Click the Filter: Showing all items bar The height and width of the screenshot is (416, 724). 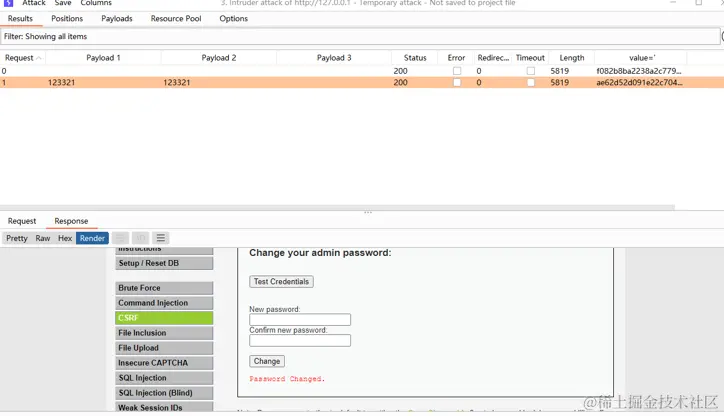coord(360,36)
